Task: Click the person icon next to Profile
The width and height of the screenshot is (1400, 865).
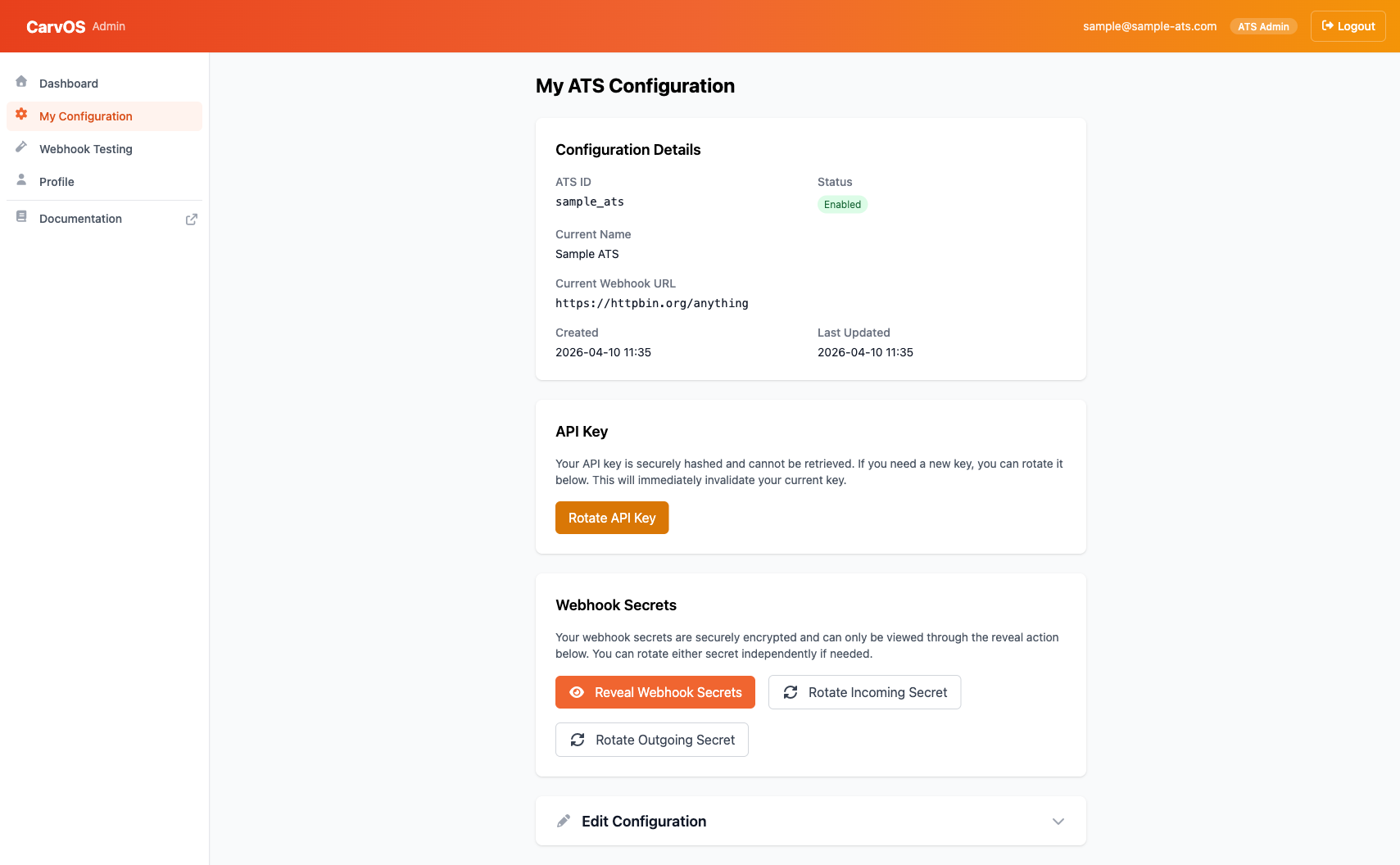Action: click(x=21, y=180)
